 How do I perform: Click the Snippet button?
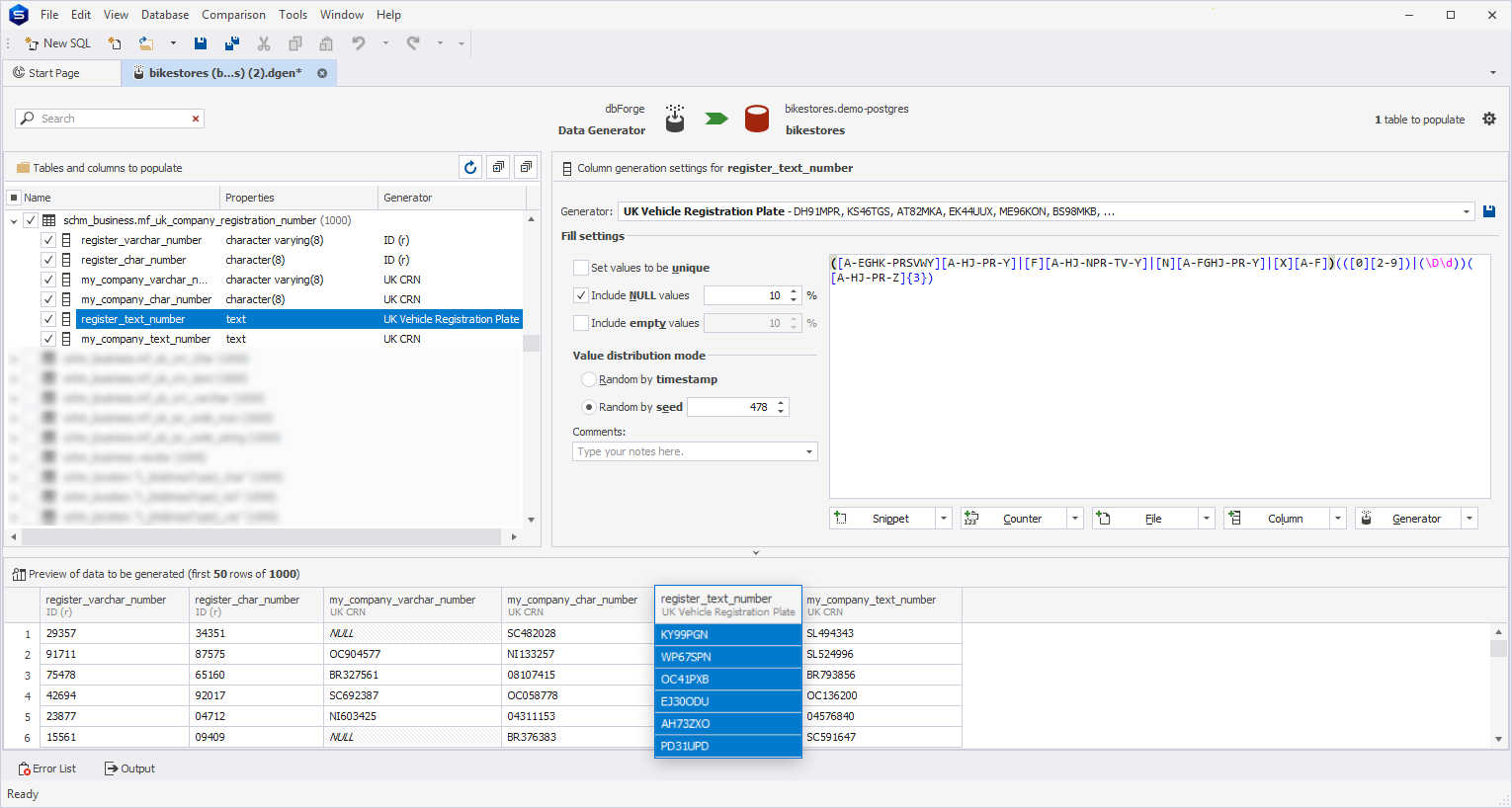[882, 519]
